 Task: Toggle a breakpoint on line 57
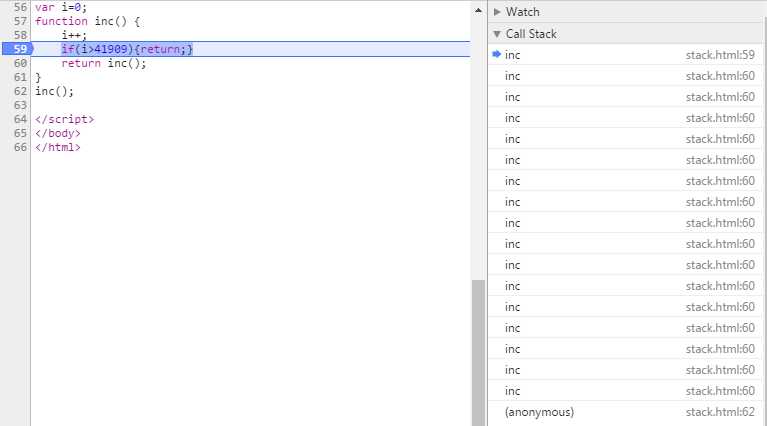click(20, 21)
